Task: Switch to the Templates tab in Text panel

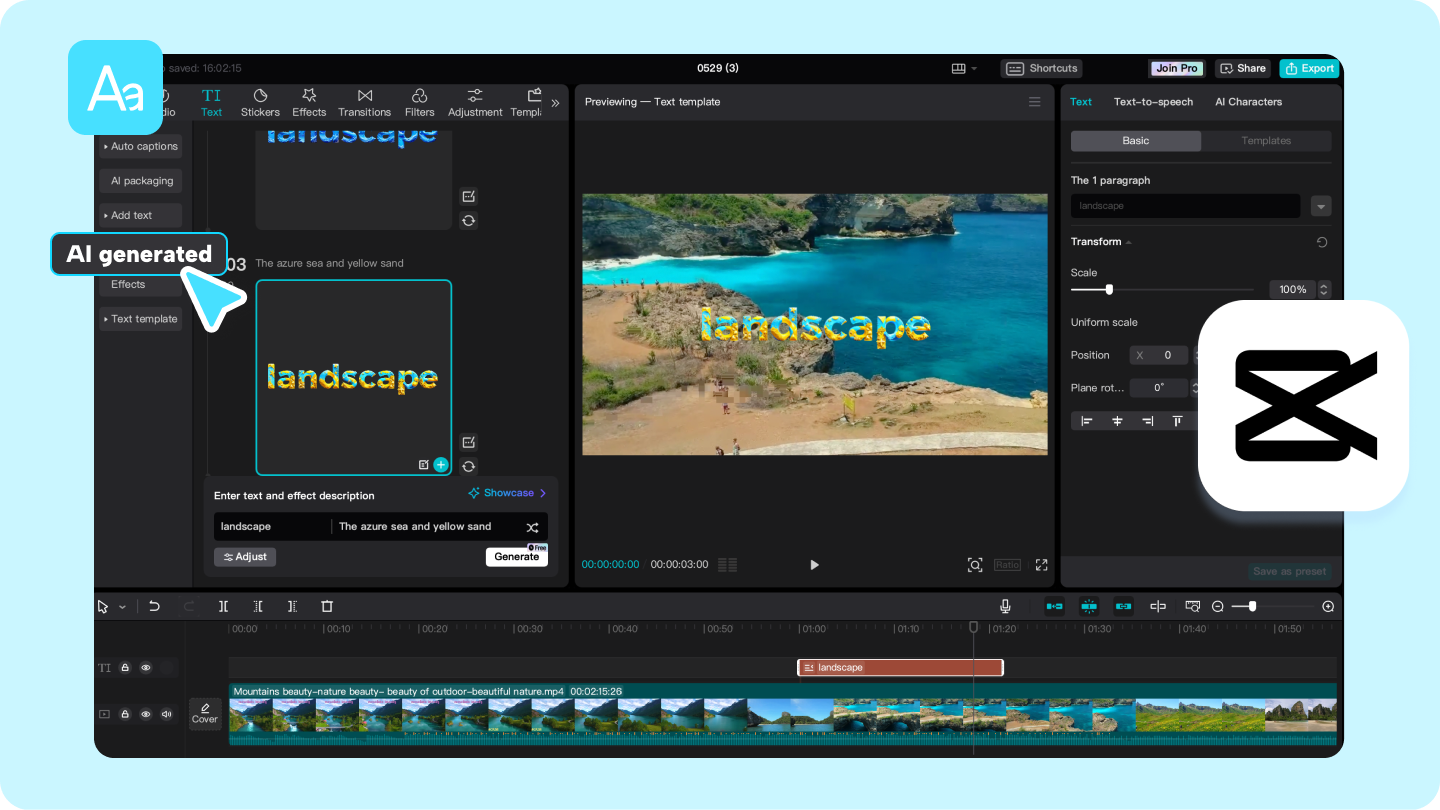Action: 1266,141
